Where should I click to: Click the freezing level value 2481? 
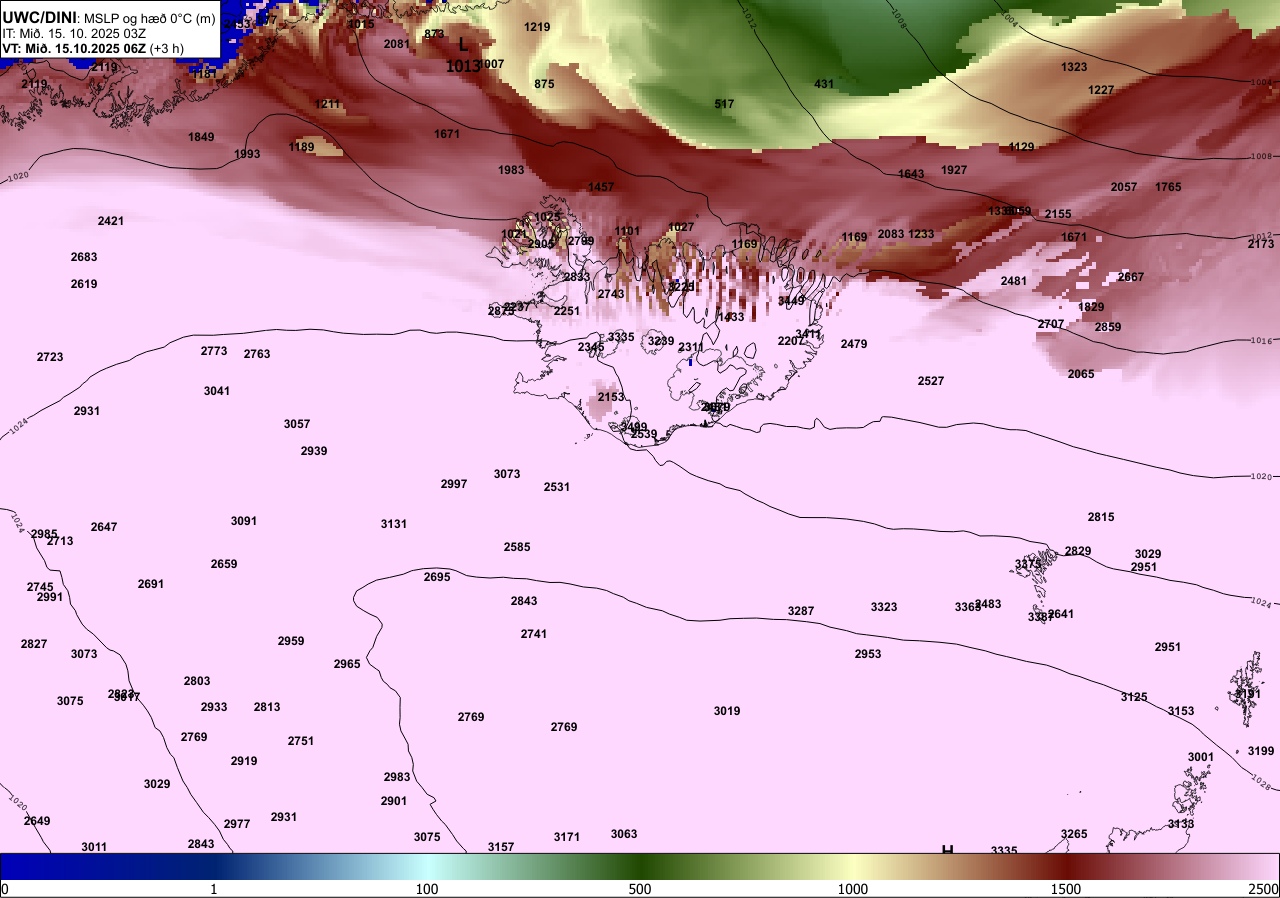click(1014, 281)
